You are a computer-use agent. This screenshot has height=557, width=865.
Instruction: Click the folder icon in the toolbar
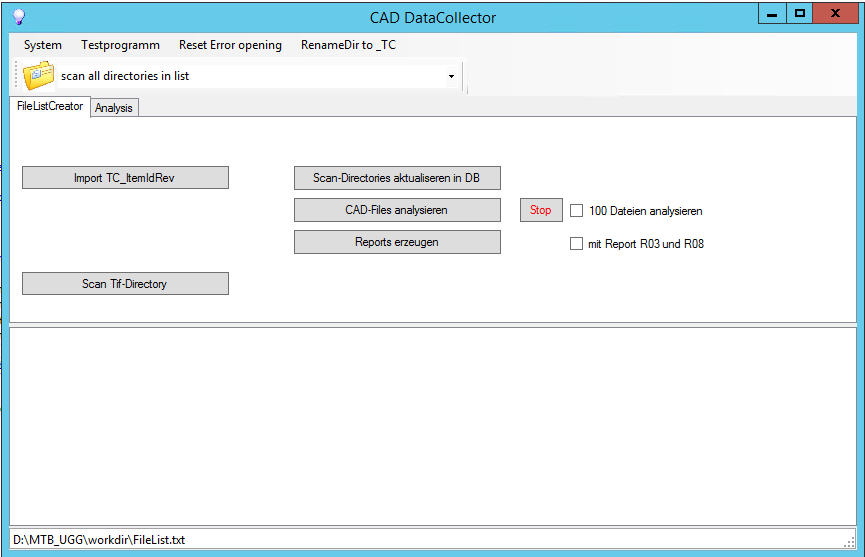point(38,76)
